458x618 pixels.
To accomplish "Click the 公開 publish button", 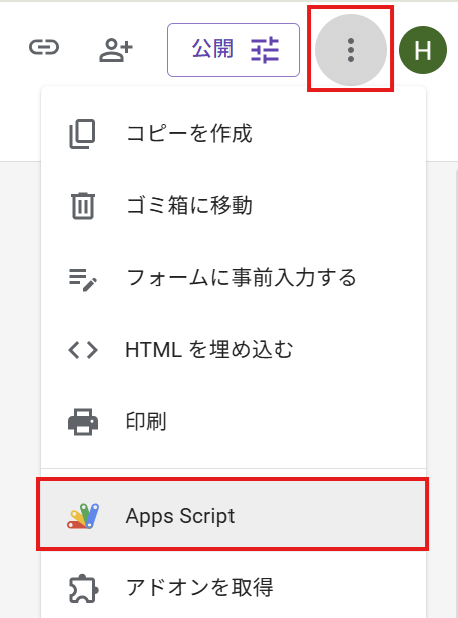I will (233, 50).
